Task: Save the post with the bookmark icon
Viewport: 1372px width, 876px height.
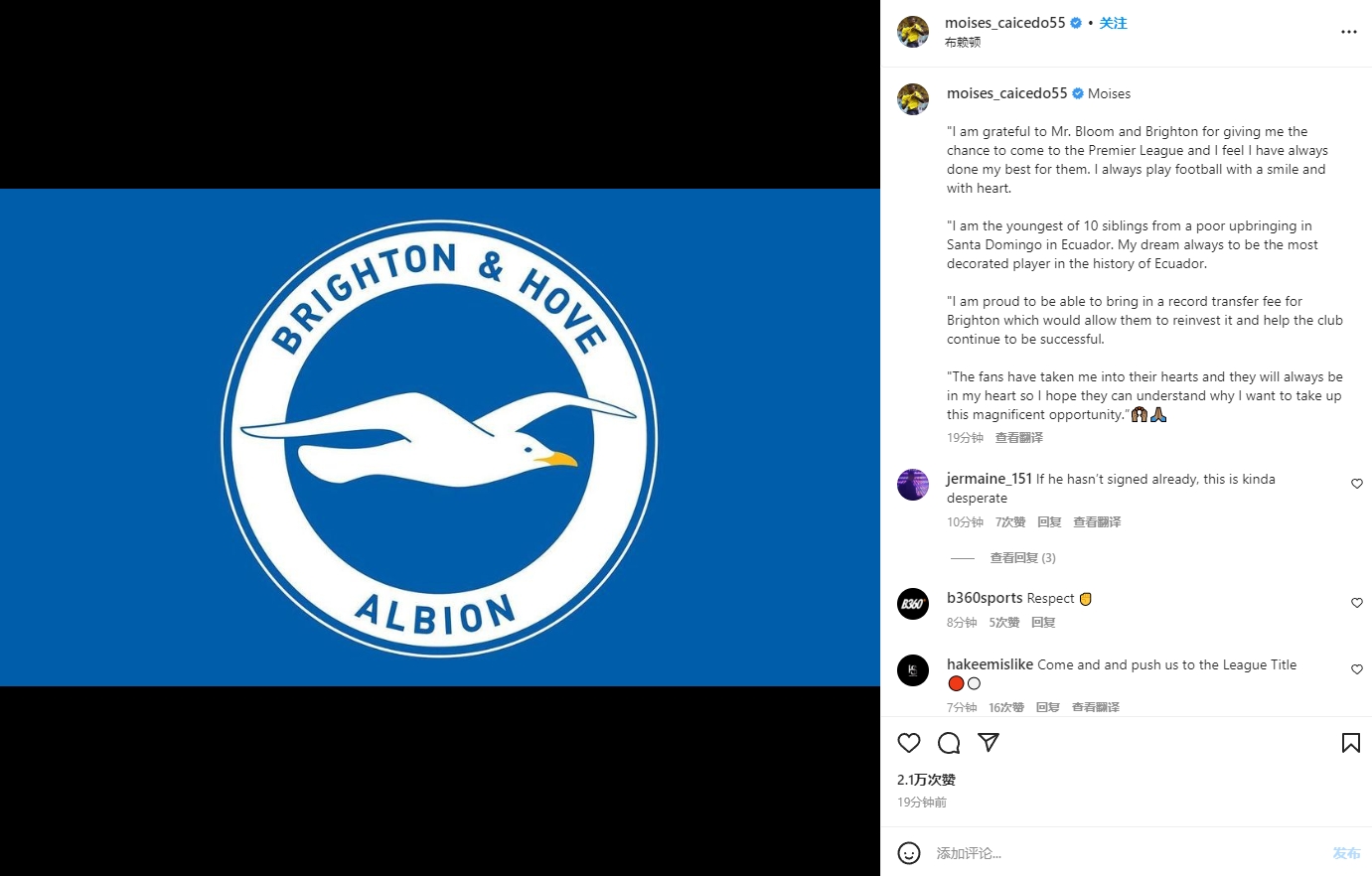Action: tap(1351, 743)
